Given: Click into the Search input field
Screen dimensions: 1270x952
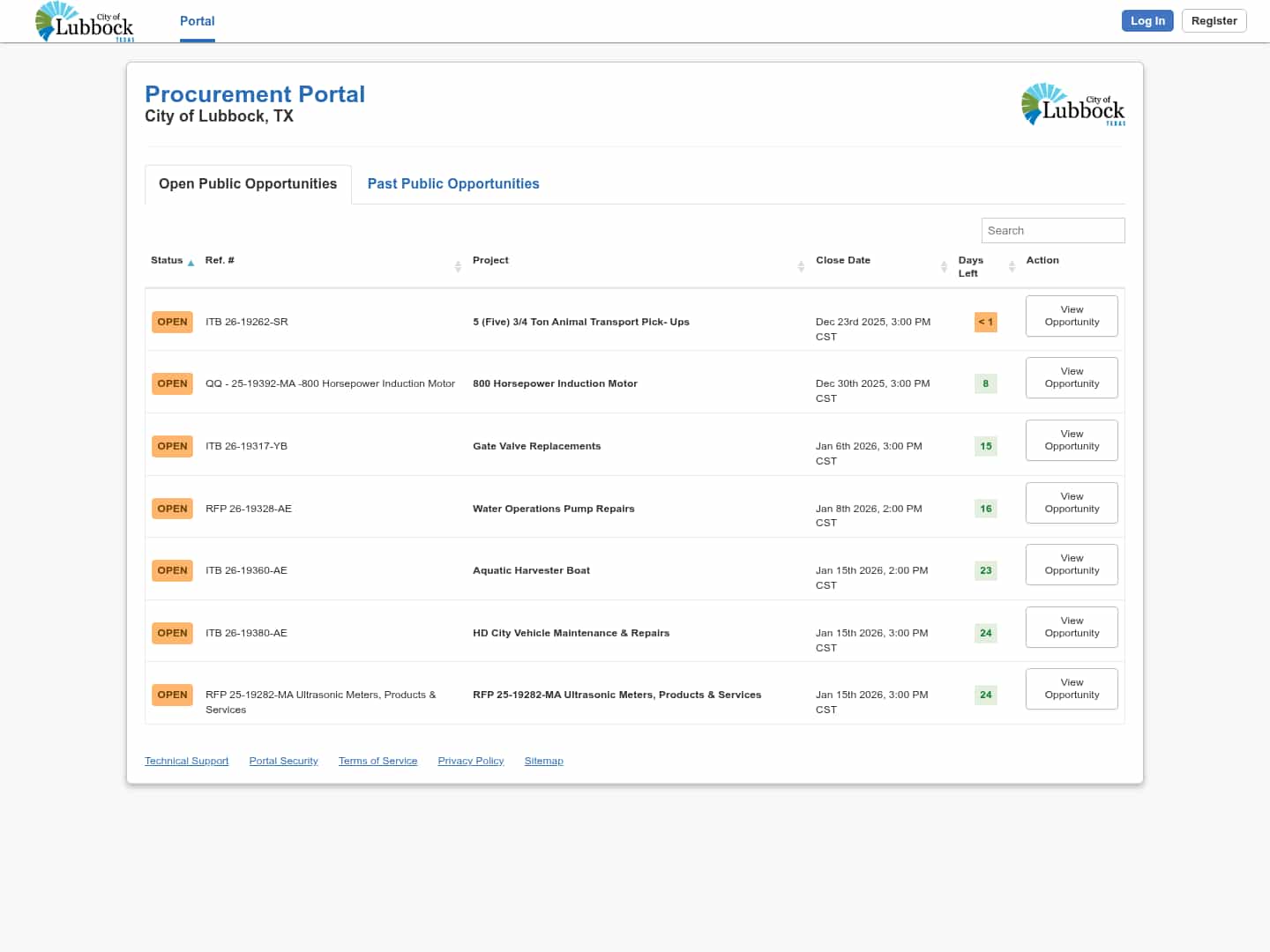Looking at the screenshot, I should coord(1052,231).
